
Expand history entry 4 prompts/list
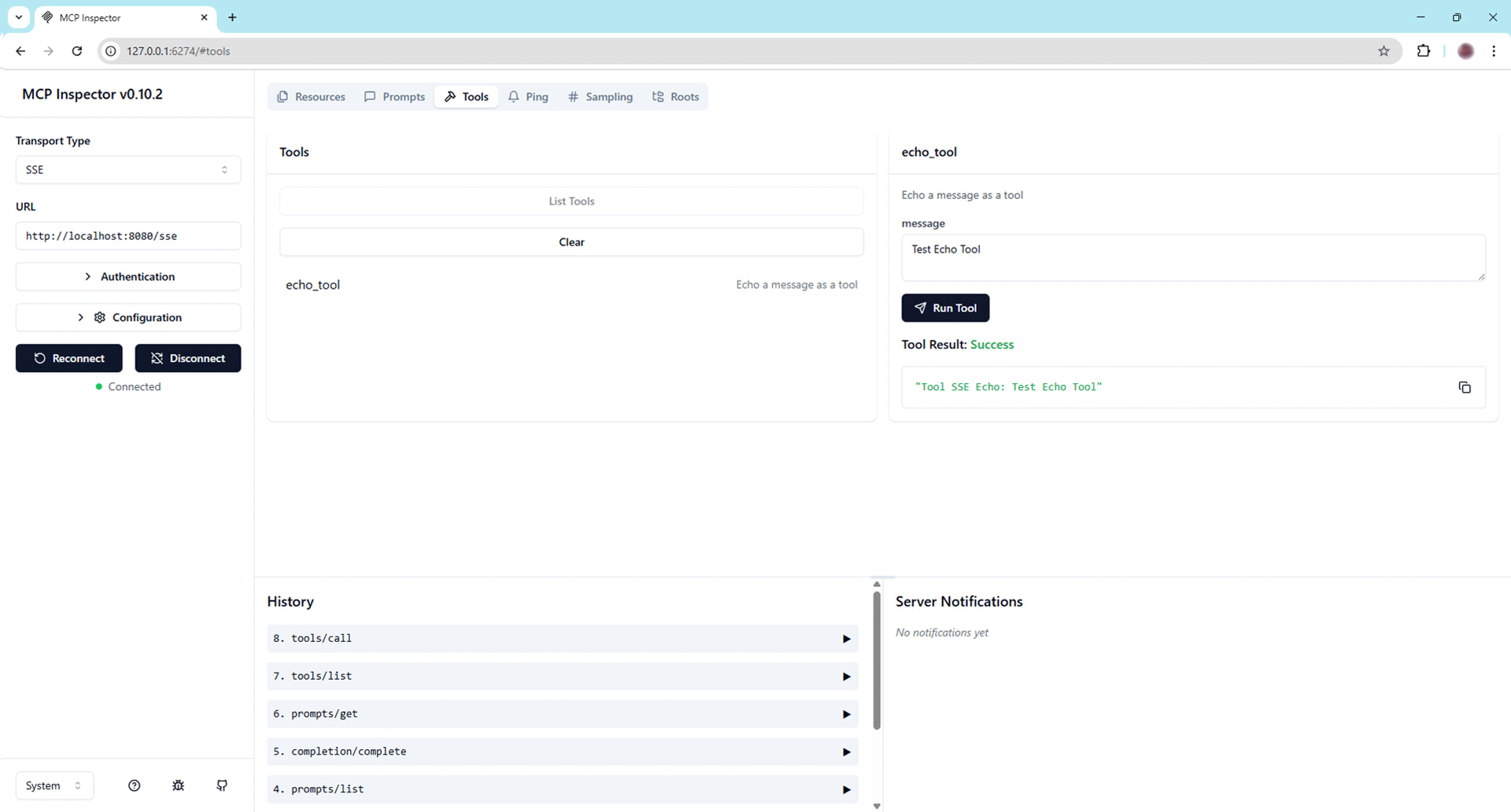(x=562, y=789)
